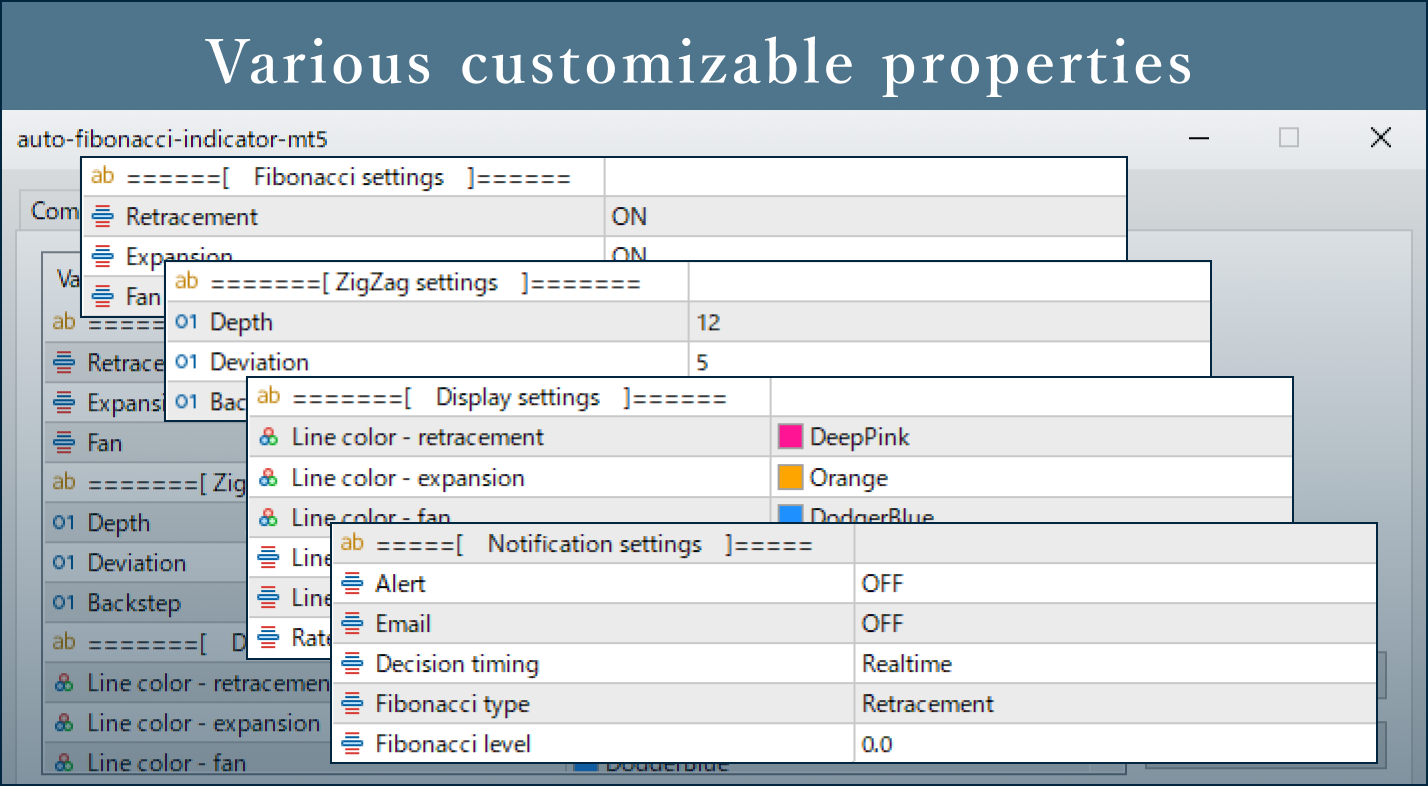Click the Deviation row icon in the background inputs list
This screenshot has width=1428, height=786.
64,562
